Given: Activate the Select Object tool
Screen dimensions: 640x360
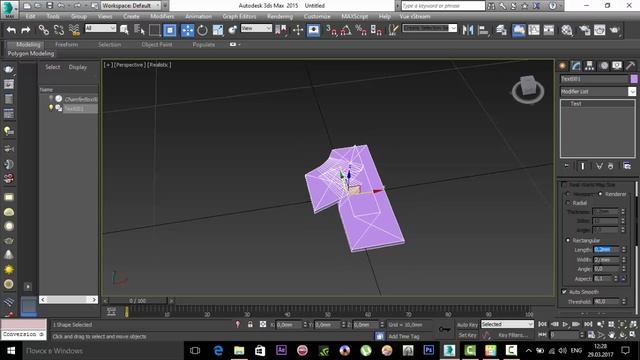Looking at the screenshot, I should point(124,30).
